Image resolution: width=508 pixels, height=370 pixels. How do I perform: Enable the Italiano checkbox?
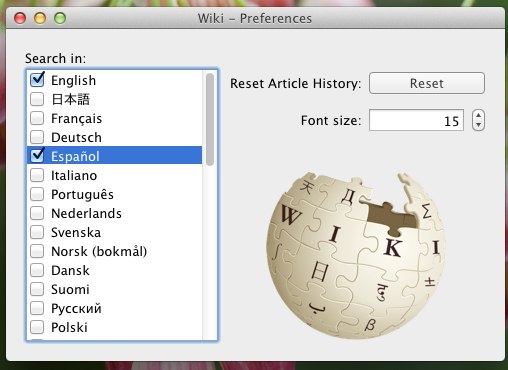coord(37,175)
